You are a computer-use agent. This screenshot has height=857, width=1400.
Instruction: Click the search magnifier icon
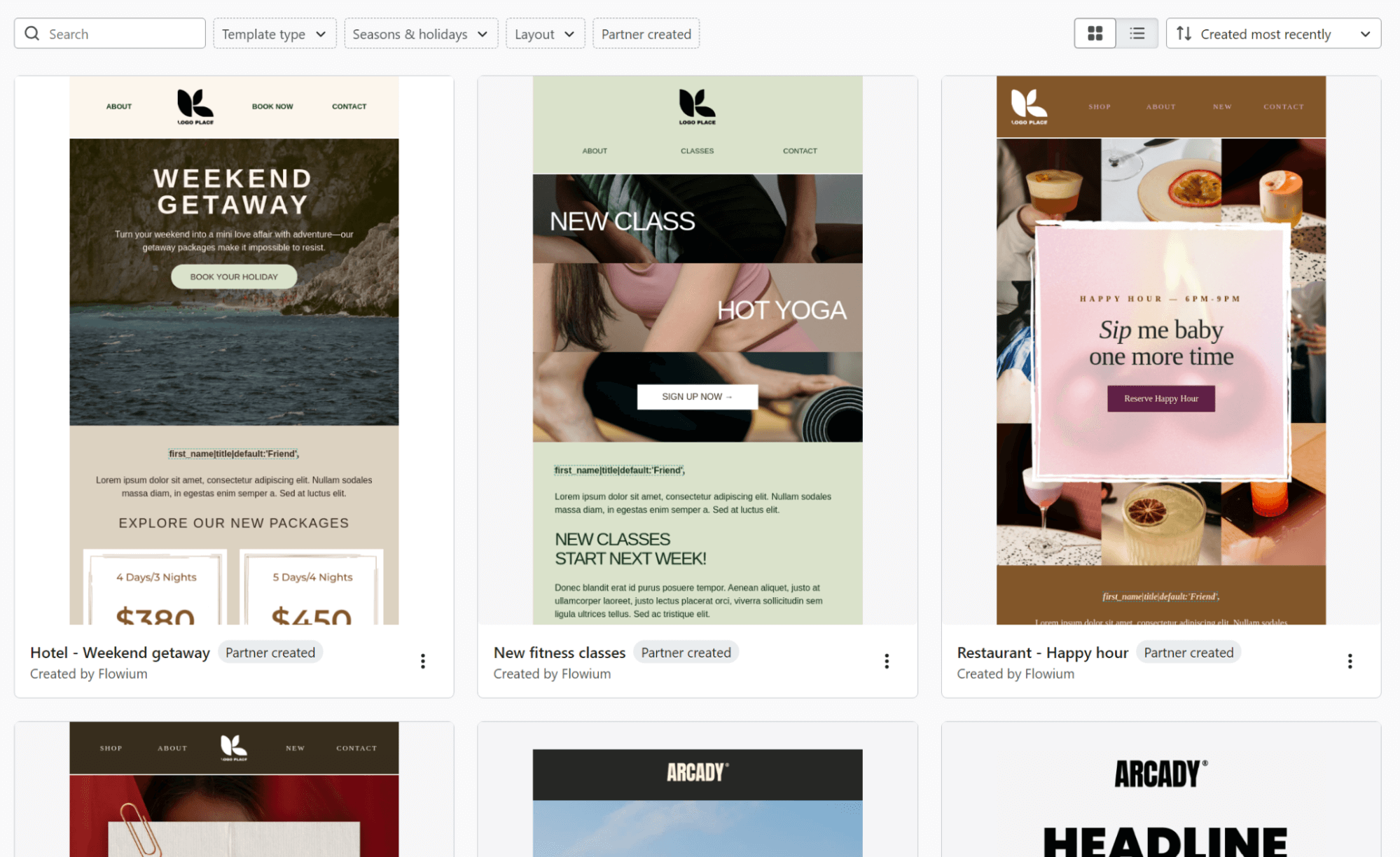pos(32,33)
